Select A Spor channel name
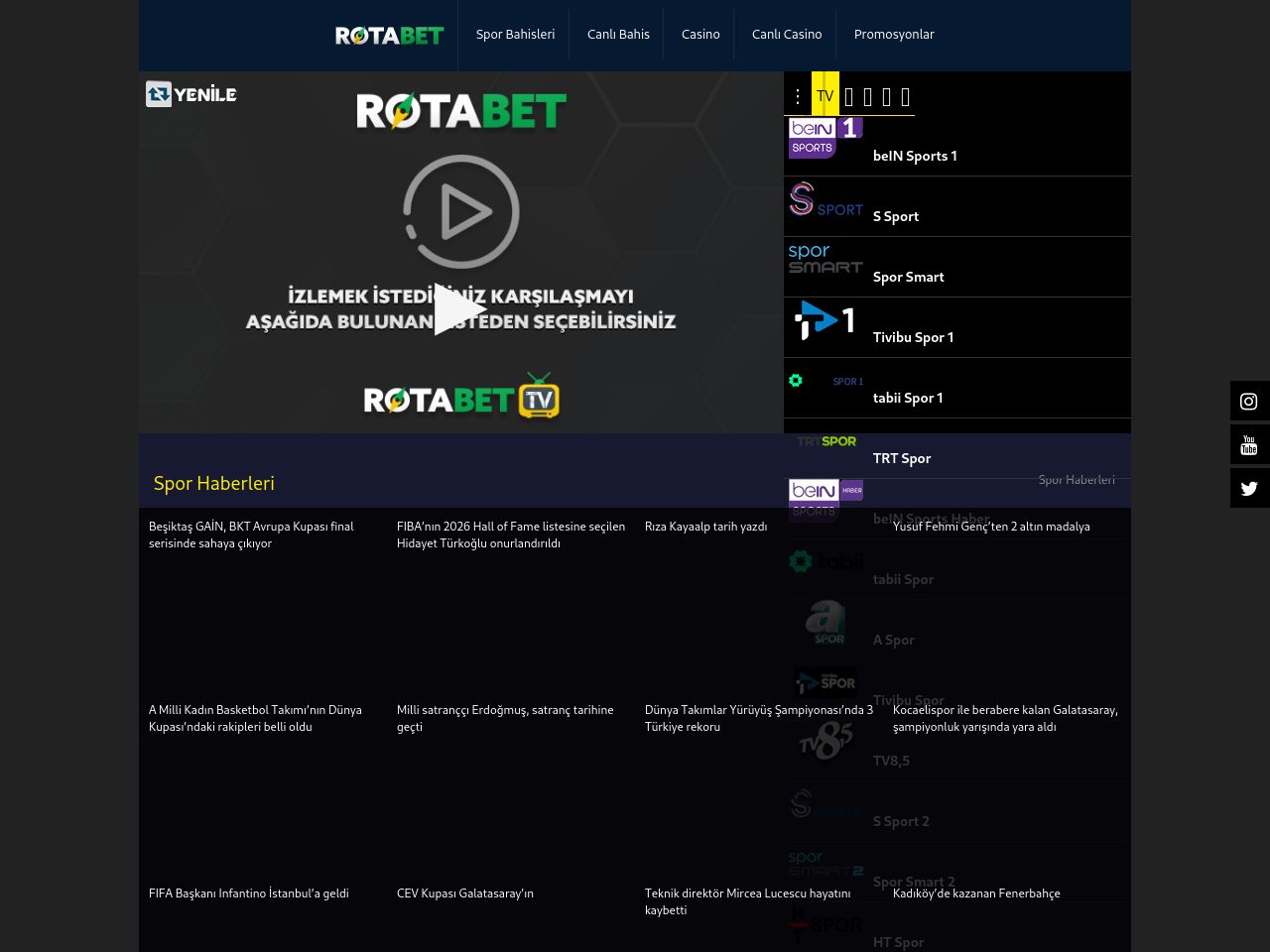 [894, 641]
